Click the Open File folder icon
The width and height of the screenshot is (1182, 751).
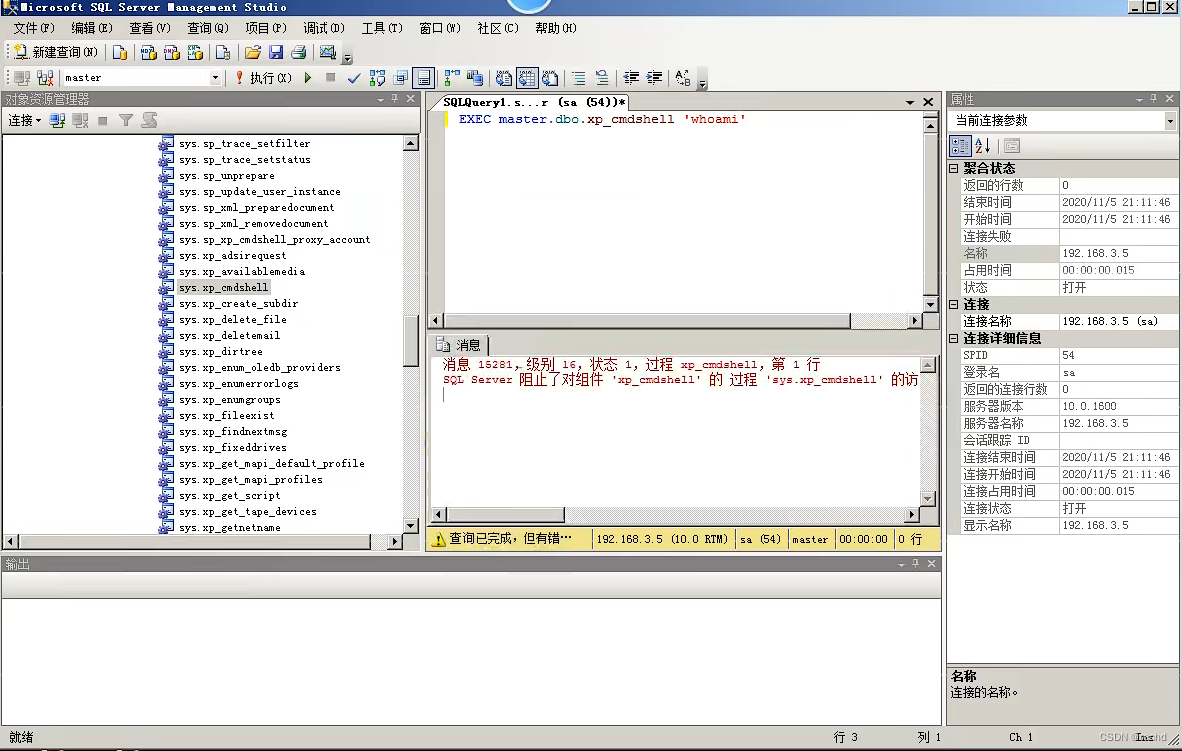253,52
